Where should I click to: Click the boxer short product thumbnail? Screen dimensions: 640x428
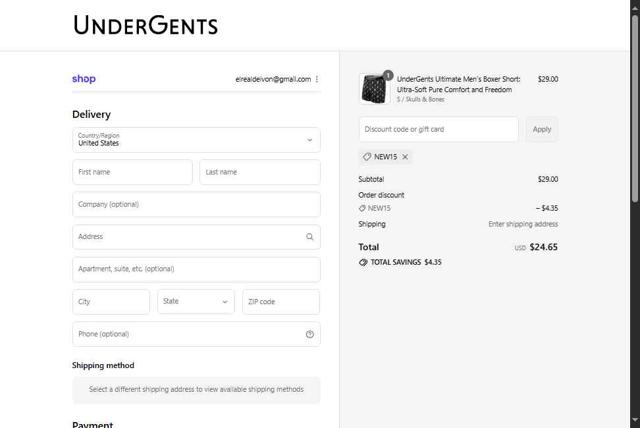[x=374, y=89]
